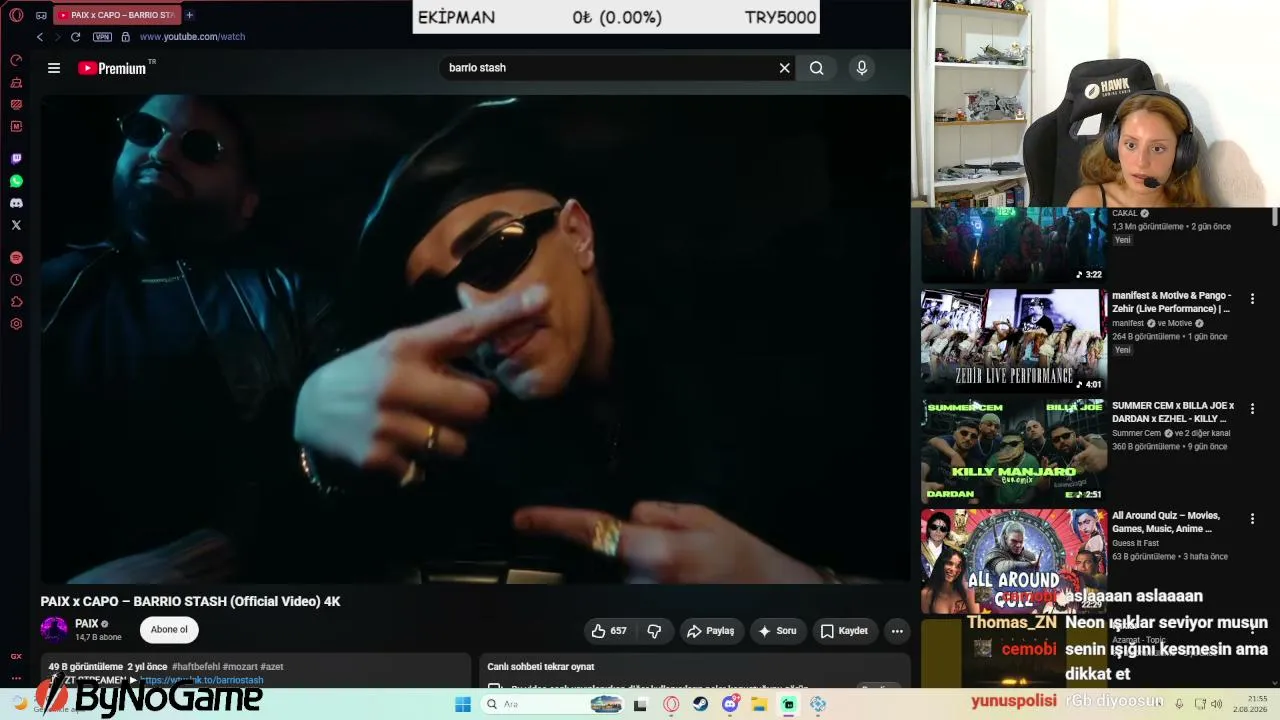This screenshot has height=720, width=1280.
Task: Open Killy Manjaro remix thumbnail
Action: [x=1014, y=450]
